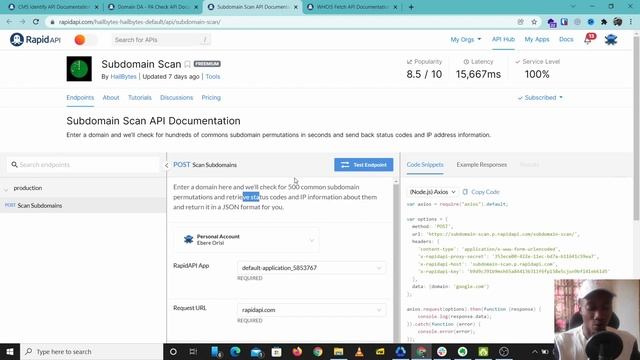
Task: Open the user avatar menu
Action: [611, 39]
